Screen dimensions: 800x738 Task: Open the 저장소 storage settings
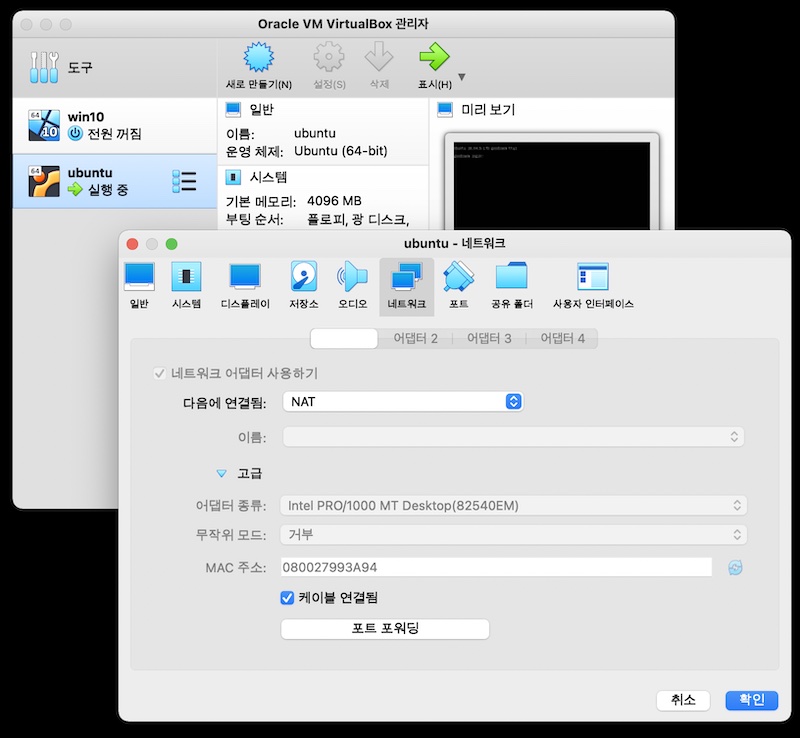point(304,286)
